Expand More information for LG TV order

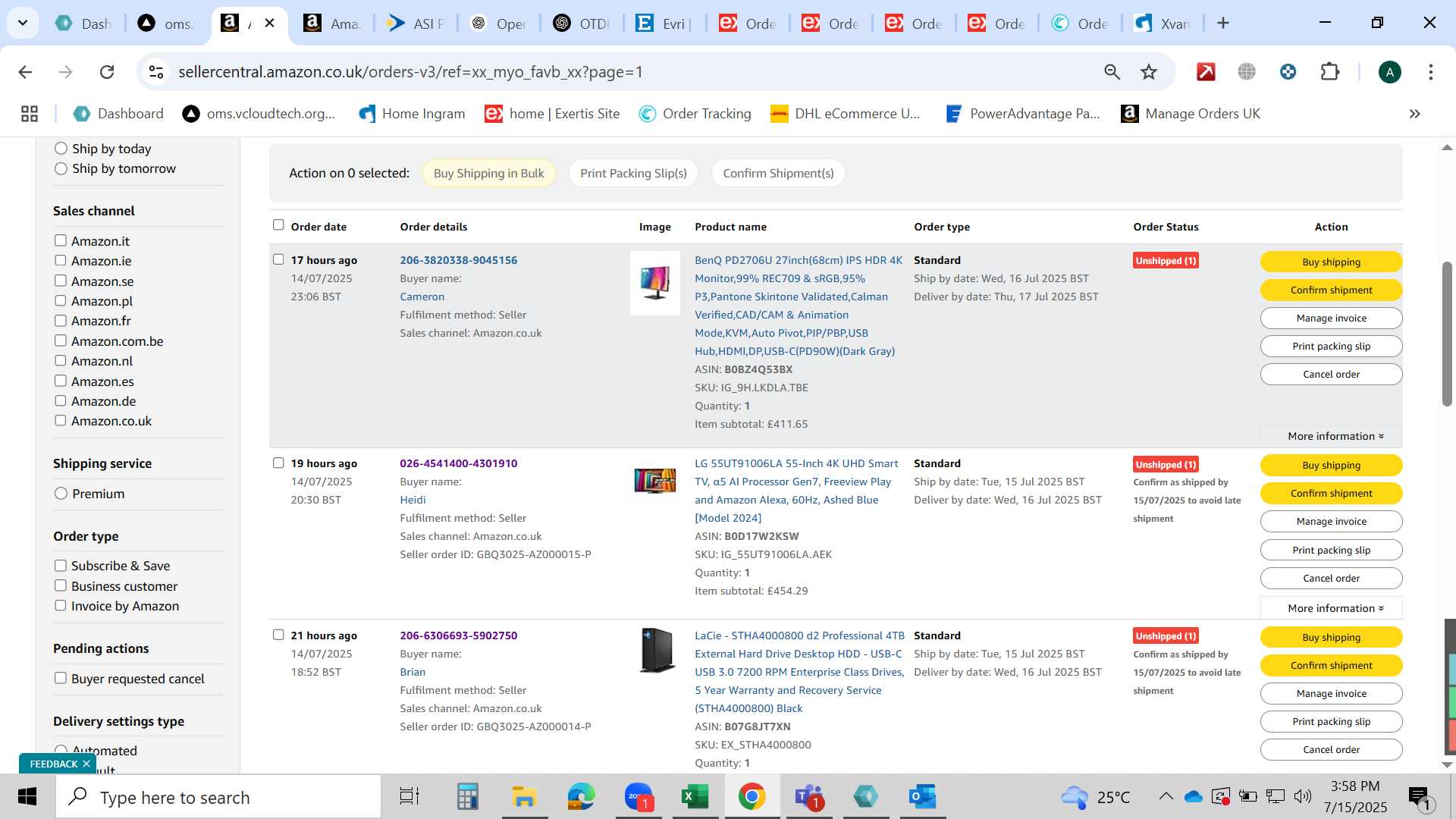pyautogui.click(x=1331, y=608)
